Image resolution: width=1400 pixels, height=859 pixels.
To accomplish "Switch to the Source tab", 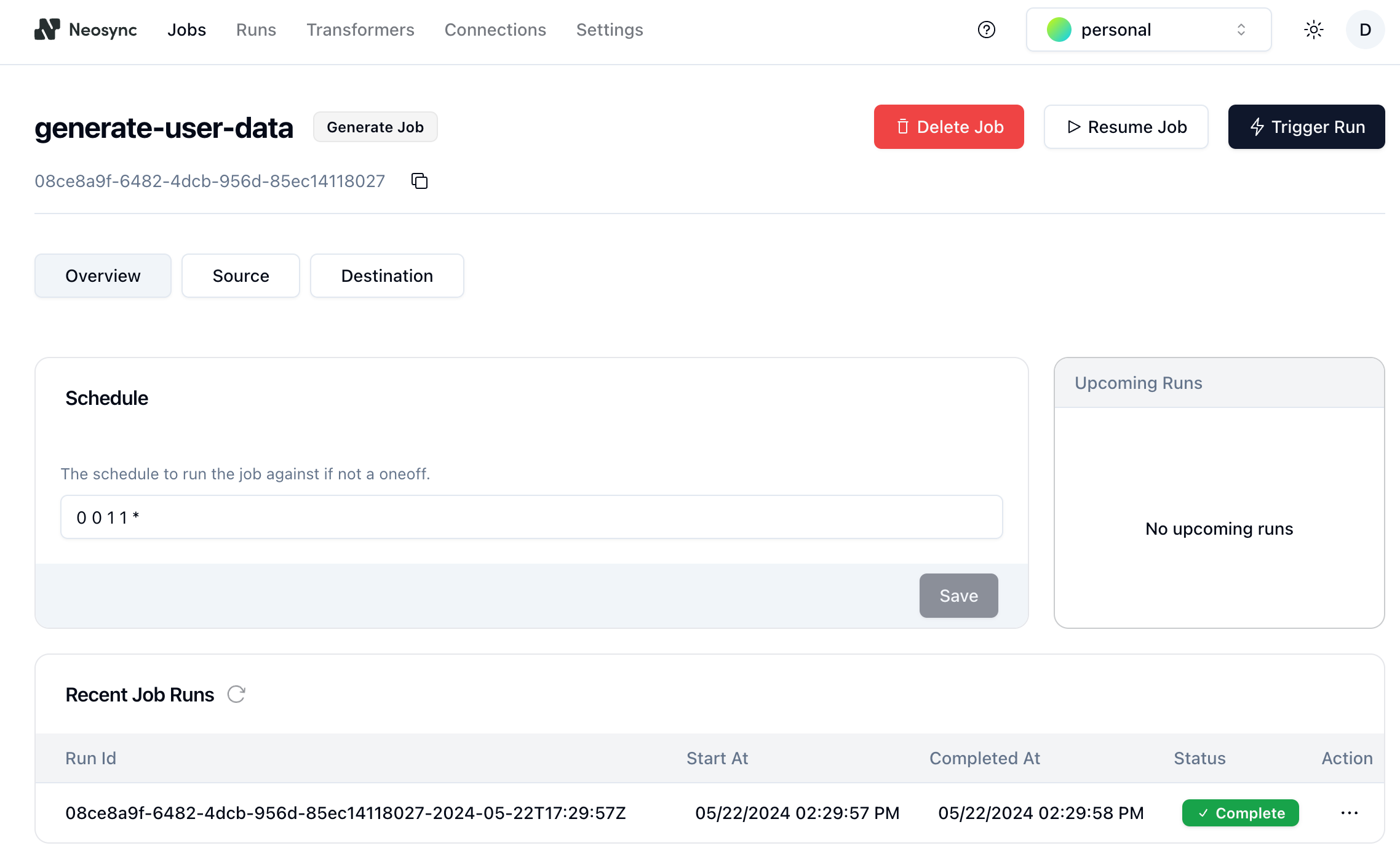I will (x=241, y=276).
